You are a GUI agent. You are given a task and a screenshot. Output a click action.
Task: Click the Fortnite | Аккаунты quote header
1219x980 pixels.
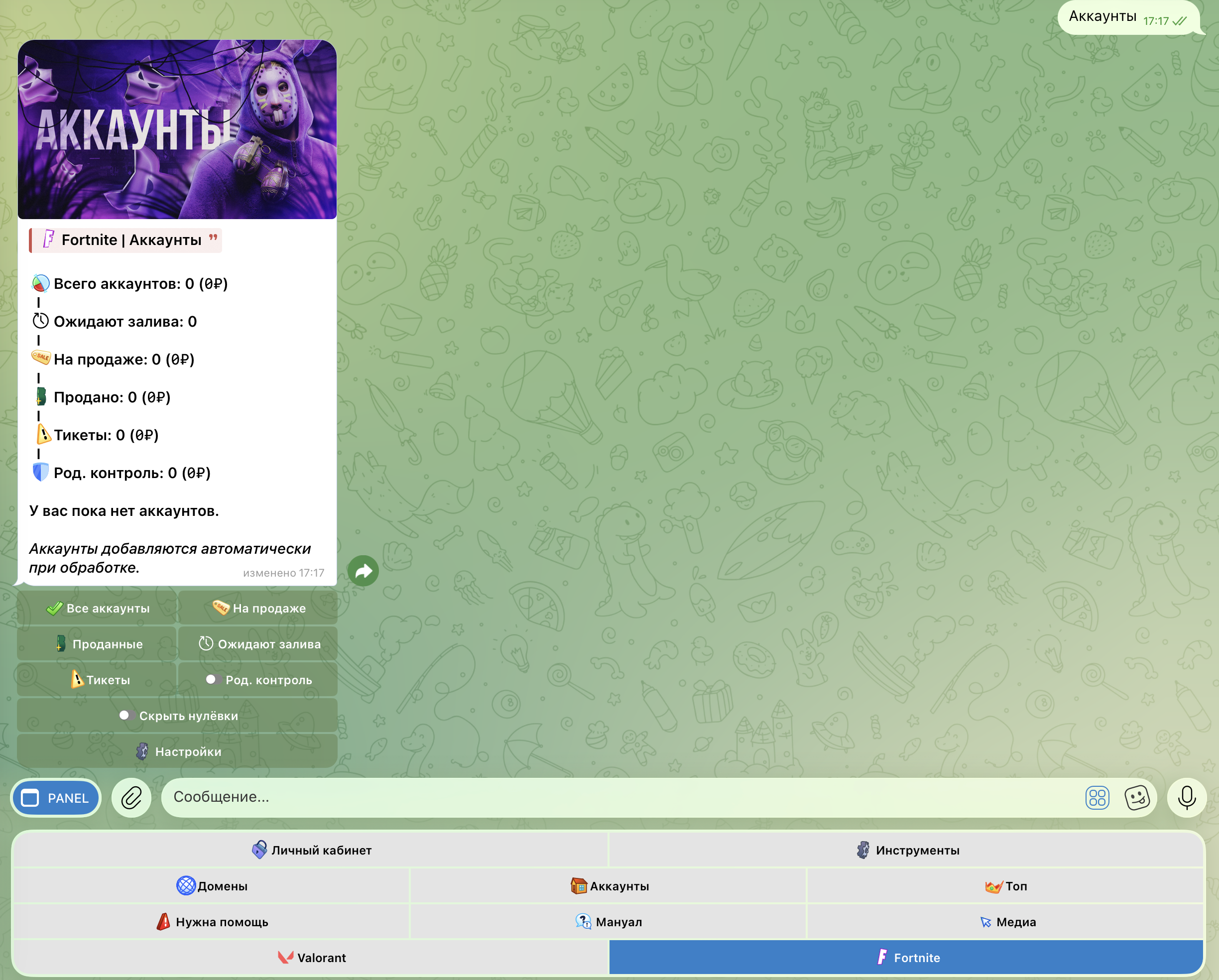click(125, 241)
